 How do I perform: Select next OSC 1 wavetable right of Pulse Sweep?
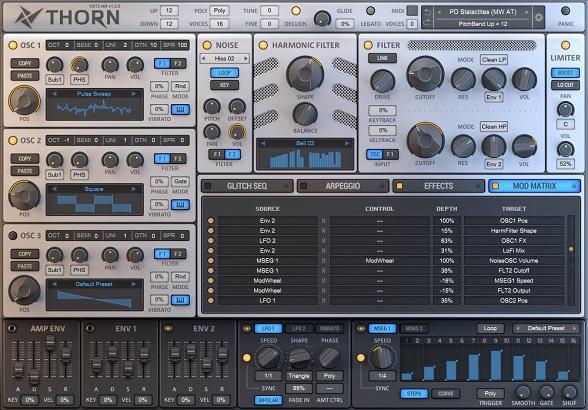(134, 94)
